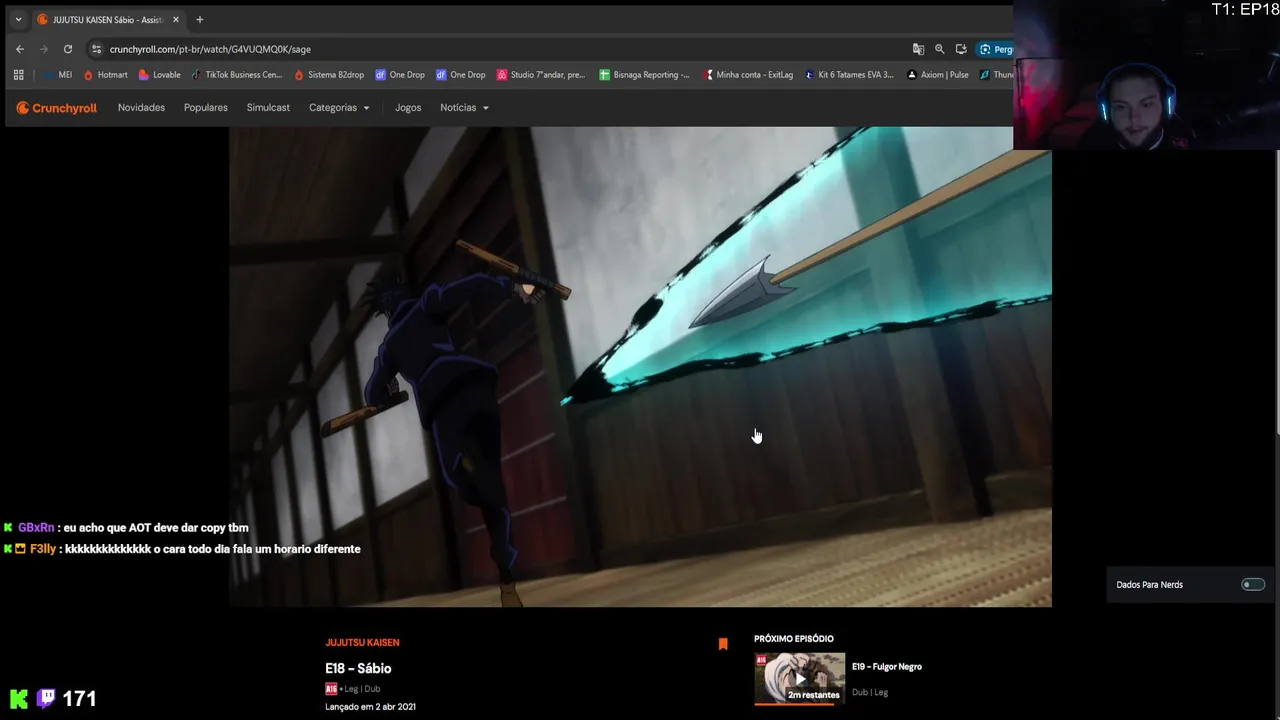Open the Lovable bookmark
The height and width of the screenshot is (720, 1280).
coord(159,75)
